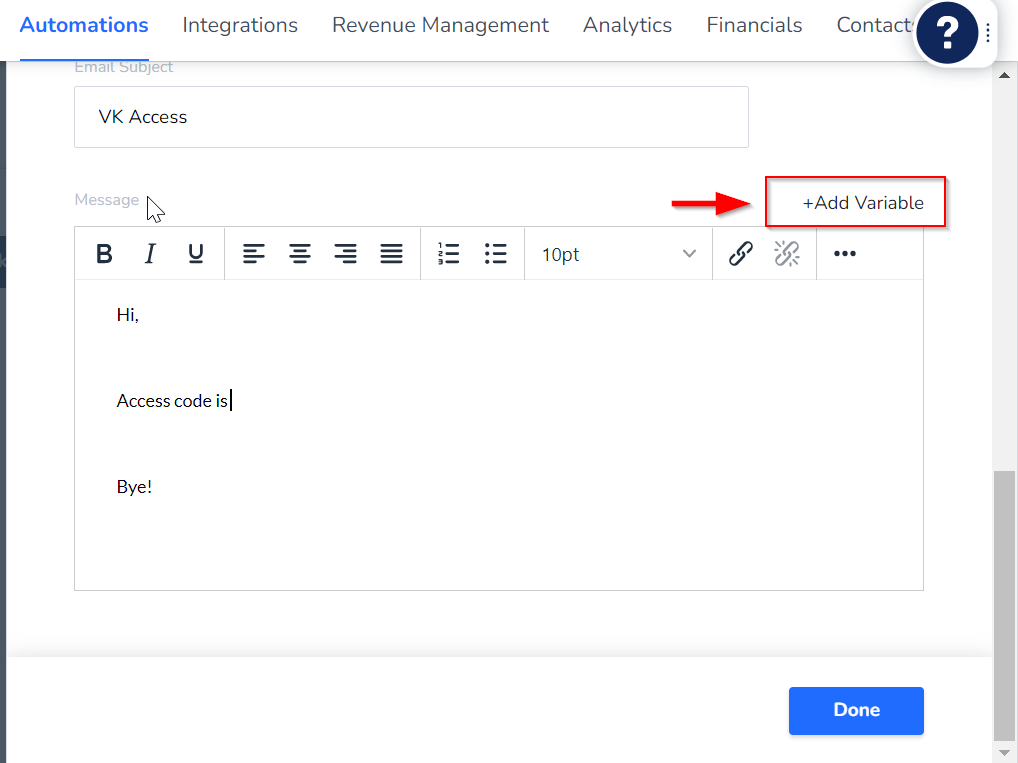The width and height of the screenshot is (1018, 763).
Task: Align message text left
Action: pyautogui.click(x=254, y=254)
